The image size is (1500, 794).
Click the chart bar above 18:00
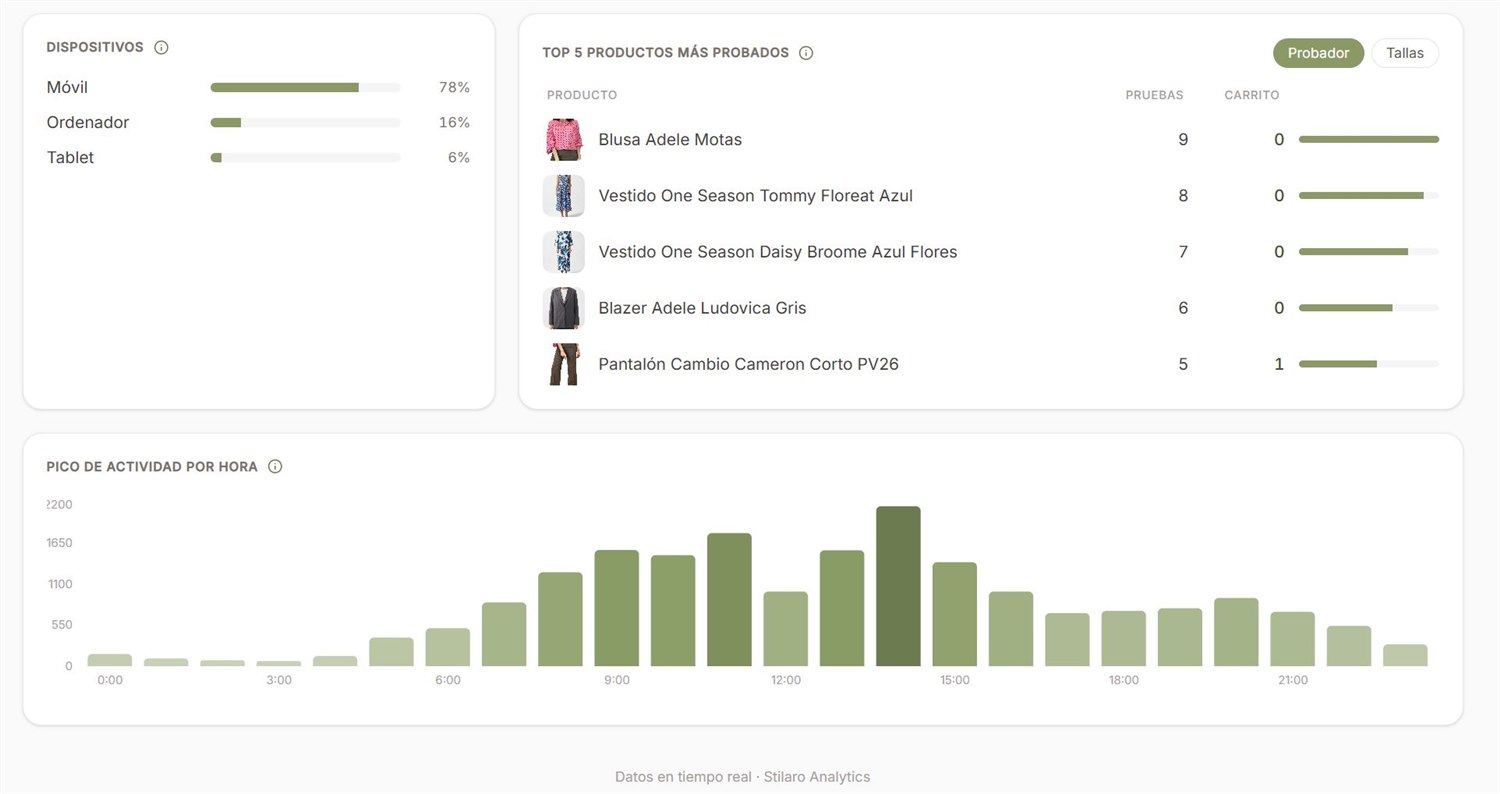click(x=1123, y=638)
